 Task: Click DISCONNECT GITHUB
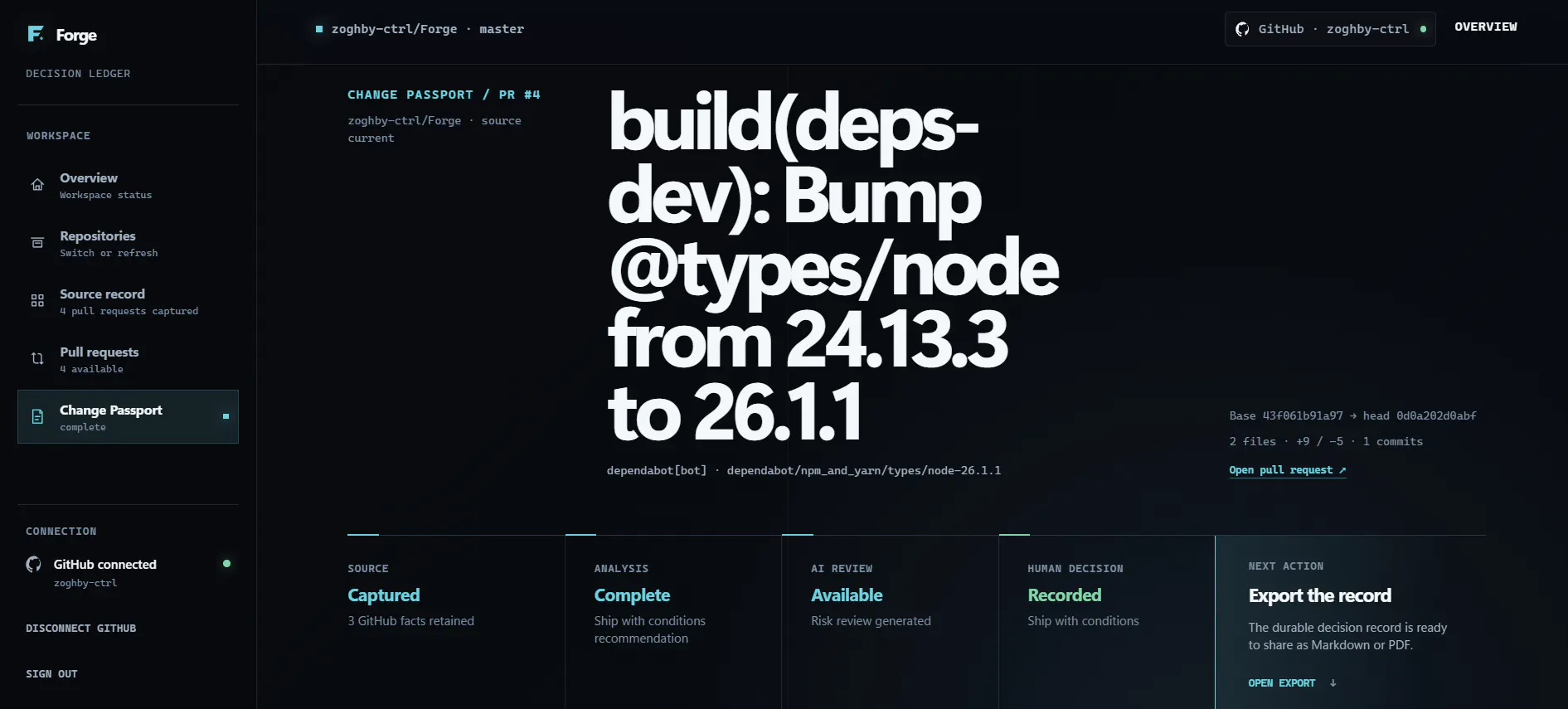81,629
